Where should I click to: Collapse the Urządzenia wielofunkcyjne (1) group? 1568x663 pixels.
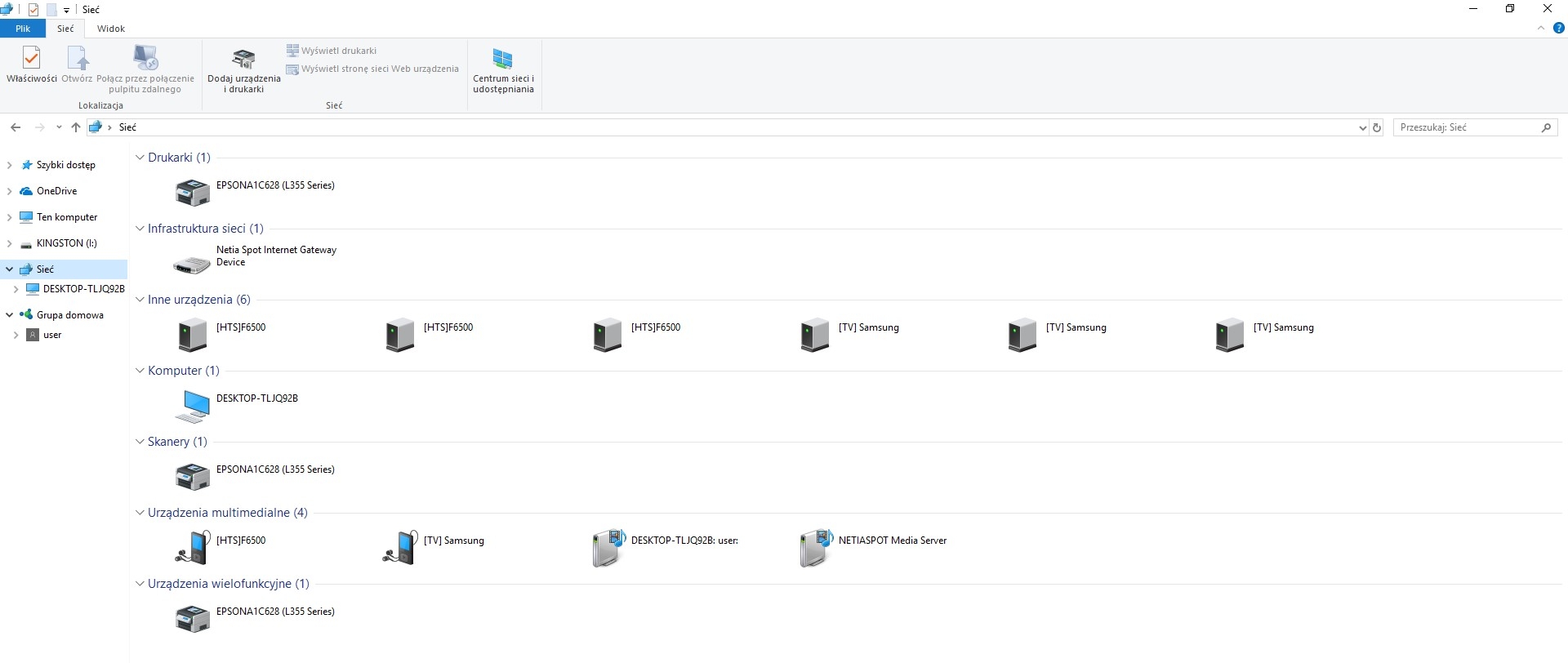[140, 584]
